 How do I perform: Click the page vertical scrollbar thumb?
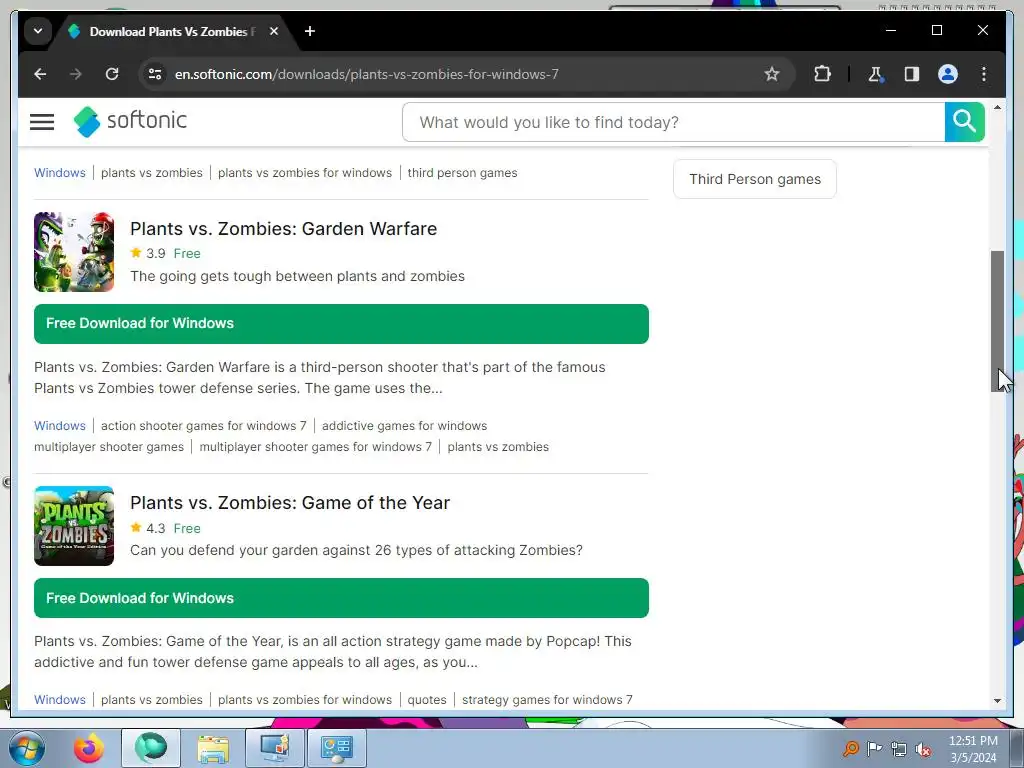point(997,321)
